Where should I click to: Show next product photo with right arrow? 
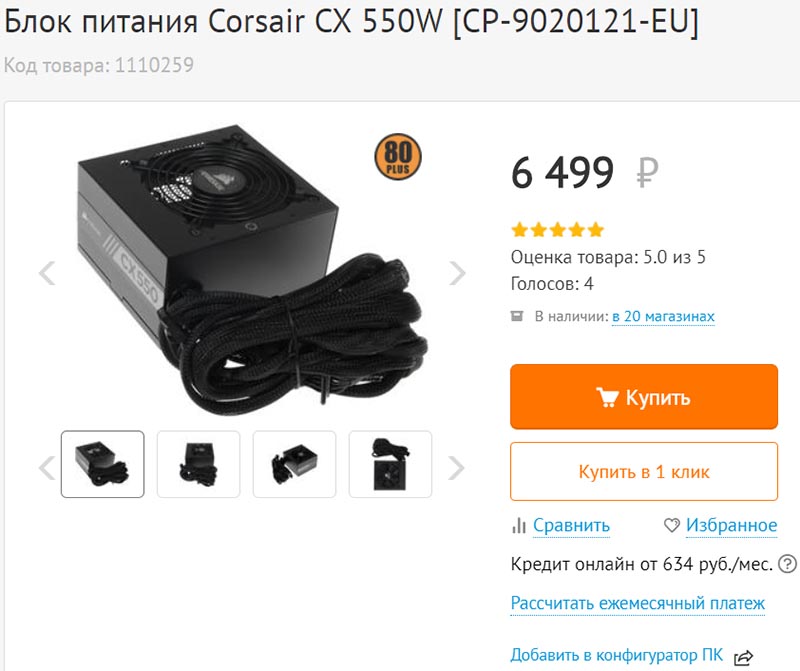[x=458, y=273]
